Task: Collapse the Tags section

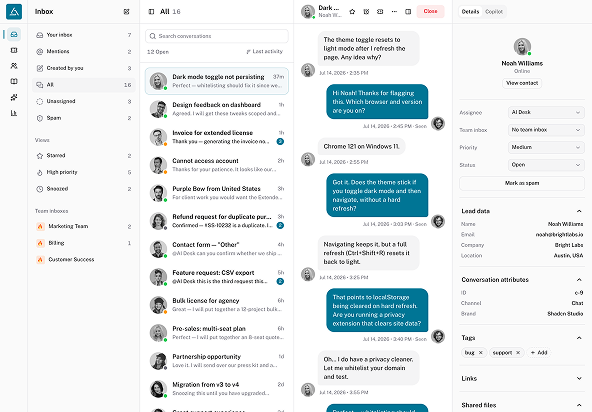Action: pyautogui.click(x=579, y=338)
